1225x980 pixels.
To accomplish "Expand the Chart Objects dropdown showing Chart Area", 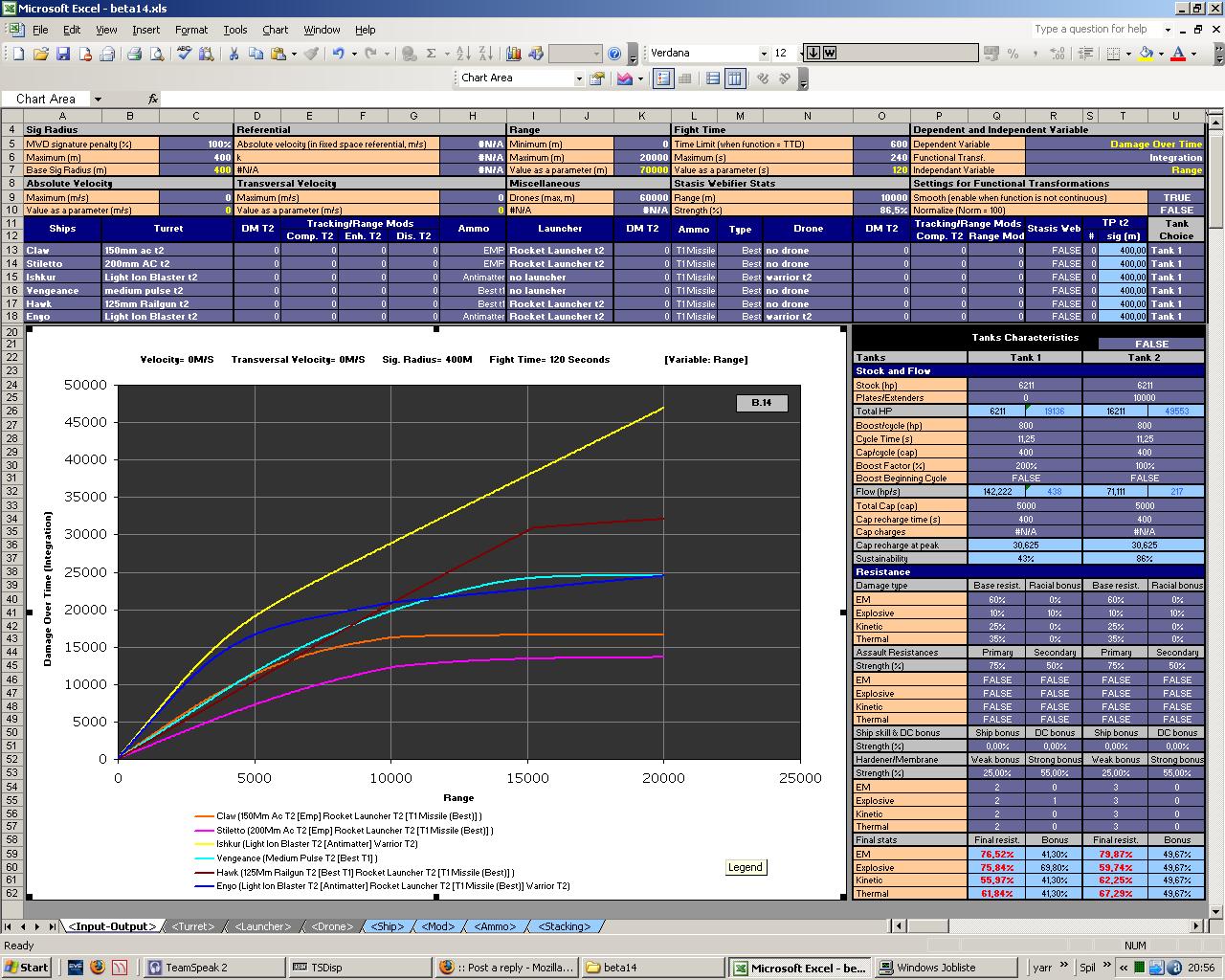I will point(579,78).
